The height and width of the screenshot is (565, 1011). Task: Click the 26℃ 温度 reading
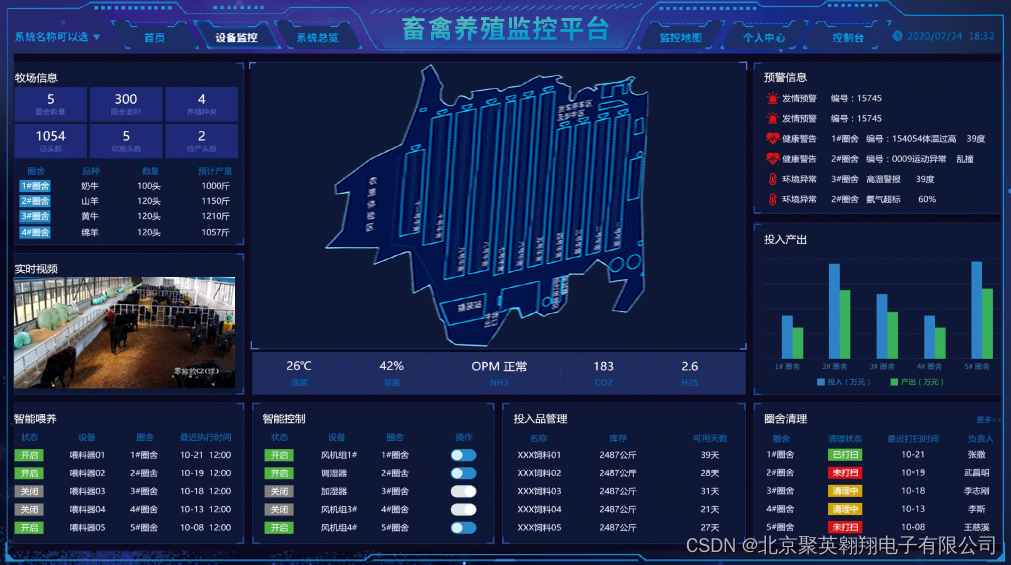pos(299,373)
